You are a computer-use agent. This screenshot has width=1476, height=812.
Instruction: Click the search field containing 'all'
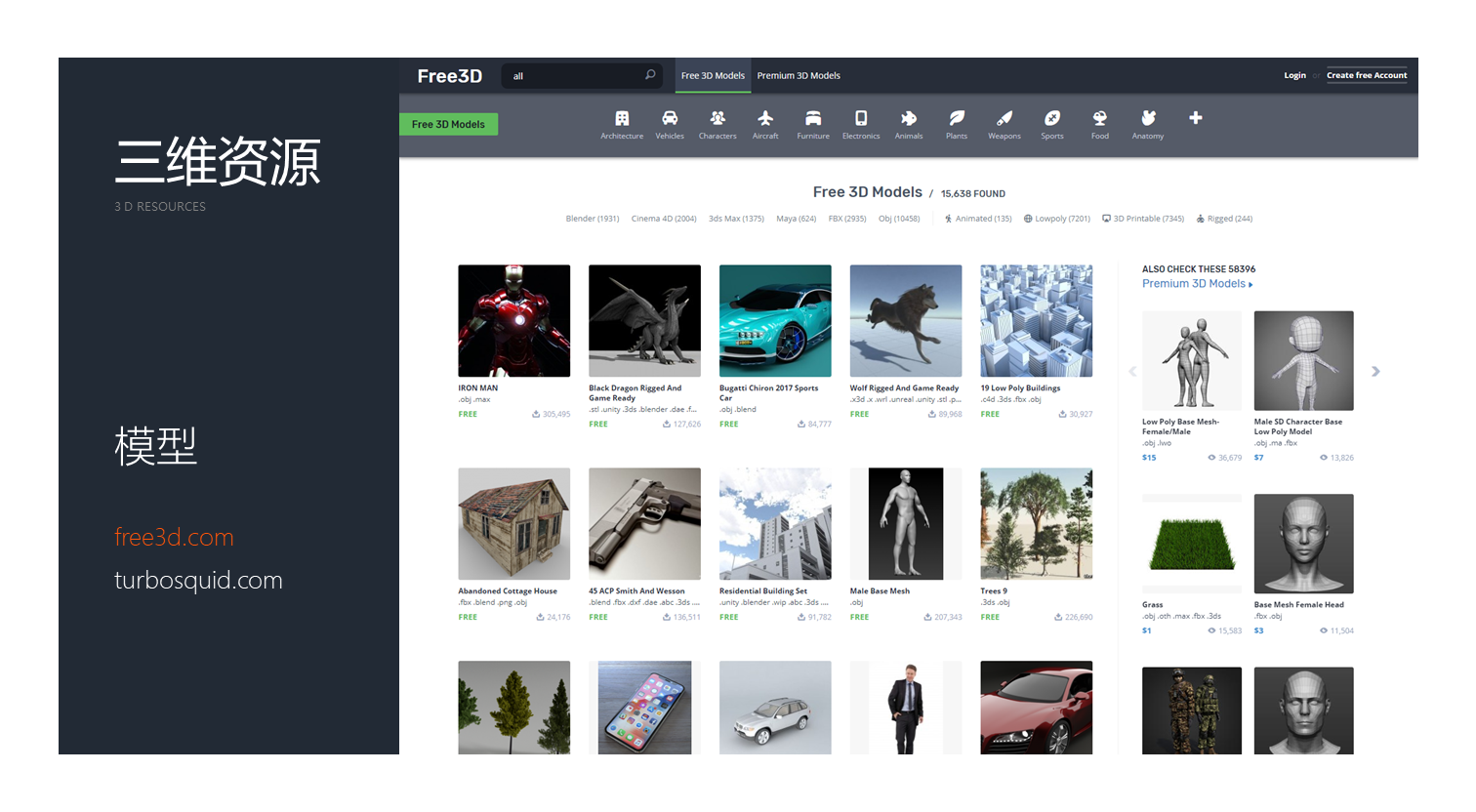[x=582, y=75]
